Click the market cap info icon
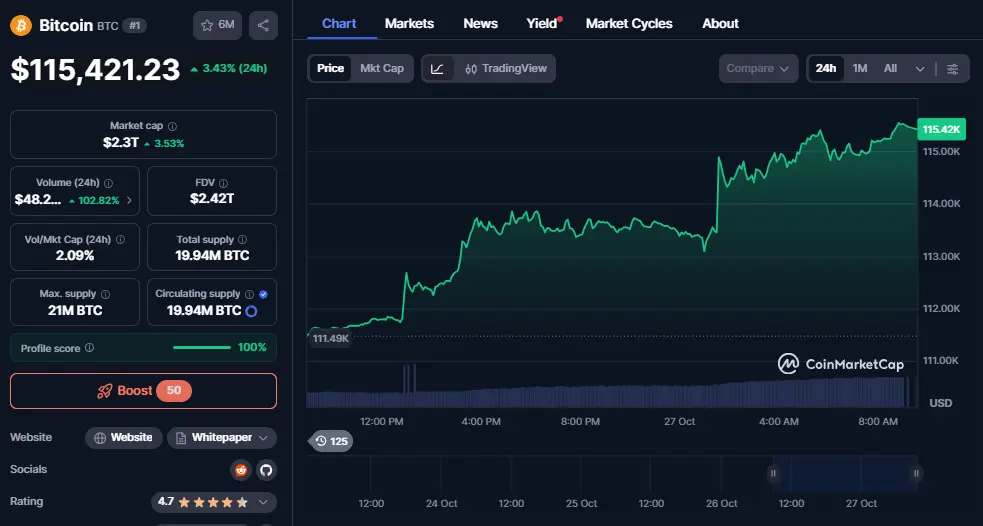The image size is (983, 526). tap(172, 126)
